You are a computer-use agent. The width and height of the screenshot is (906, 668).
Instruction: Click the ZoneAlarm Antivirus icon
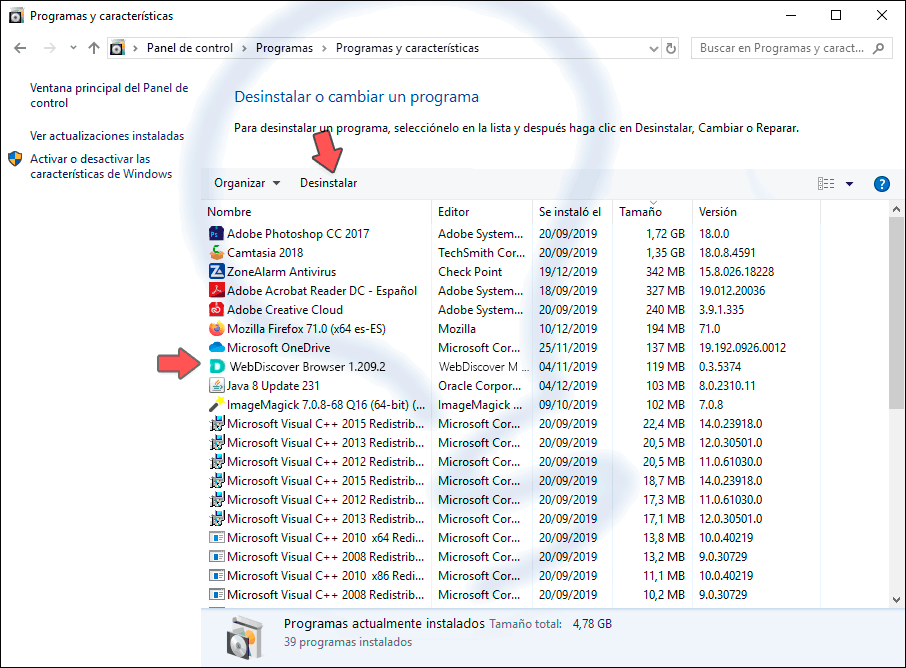[x=216, y=272]
